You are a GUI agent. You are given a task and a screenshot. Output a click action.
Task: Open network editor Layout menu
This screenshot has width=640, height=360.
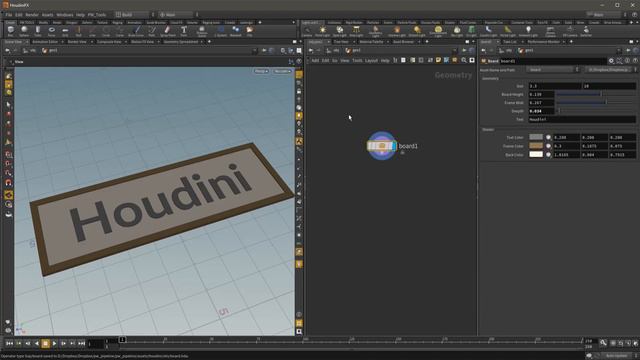(x=371, y=60)
